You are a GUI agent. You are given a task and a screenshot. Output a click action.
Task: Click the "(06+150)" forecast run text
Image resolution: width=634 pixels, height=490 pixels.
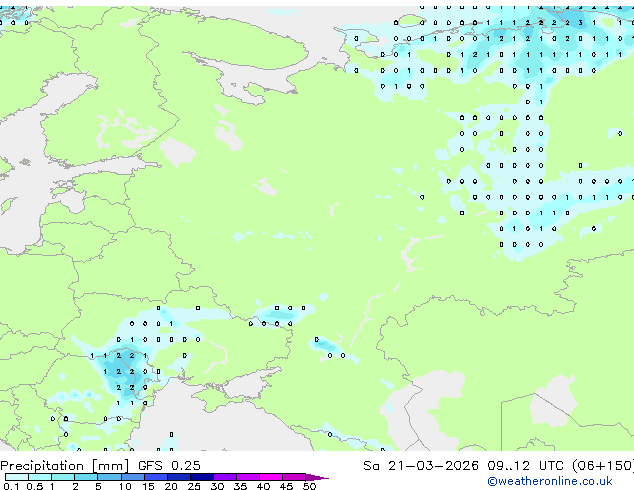[x=603, y=466]
